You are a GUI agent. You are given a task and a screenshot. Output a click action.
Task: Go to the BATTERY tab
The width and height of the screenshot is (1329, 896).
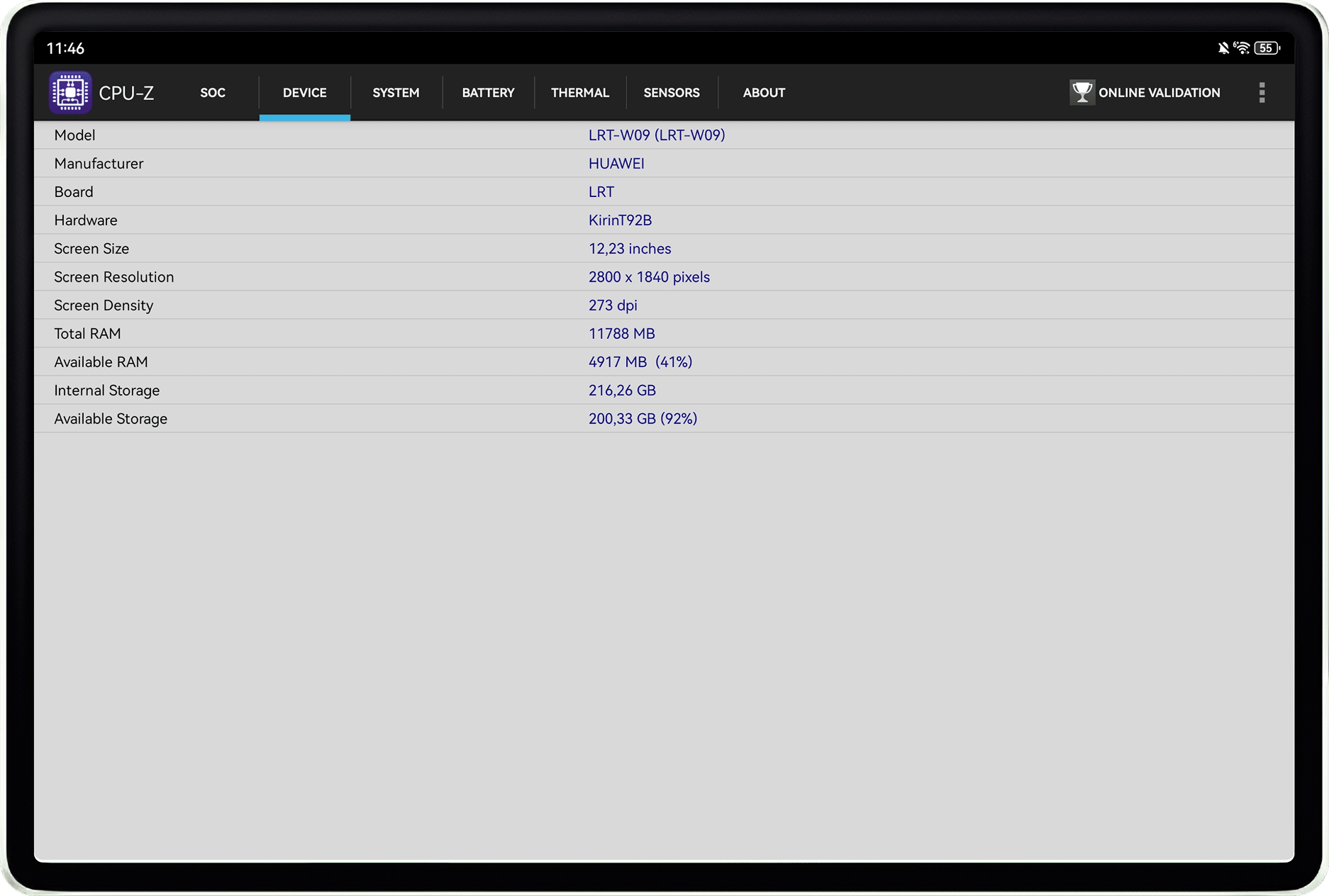(x=489, y=93)
